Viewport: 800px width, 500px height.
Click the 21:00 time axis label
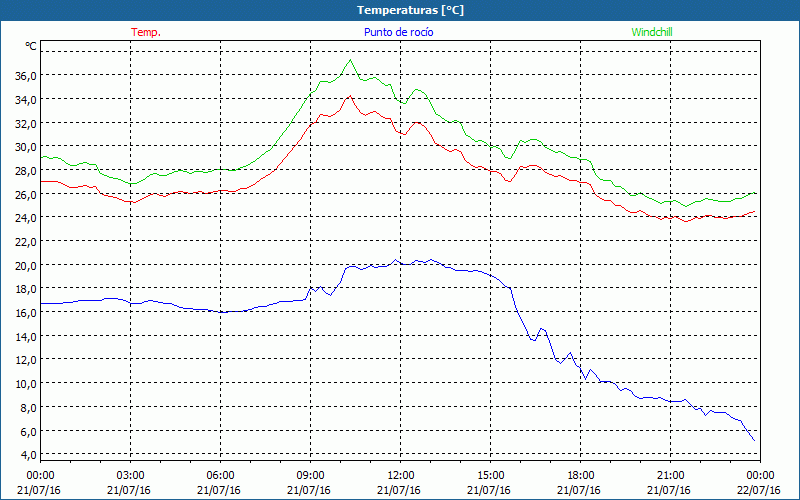coord(670,476)
